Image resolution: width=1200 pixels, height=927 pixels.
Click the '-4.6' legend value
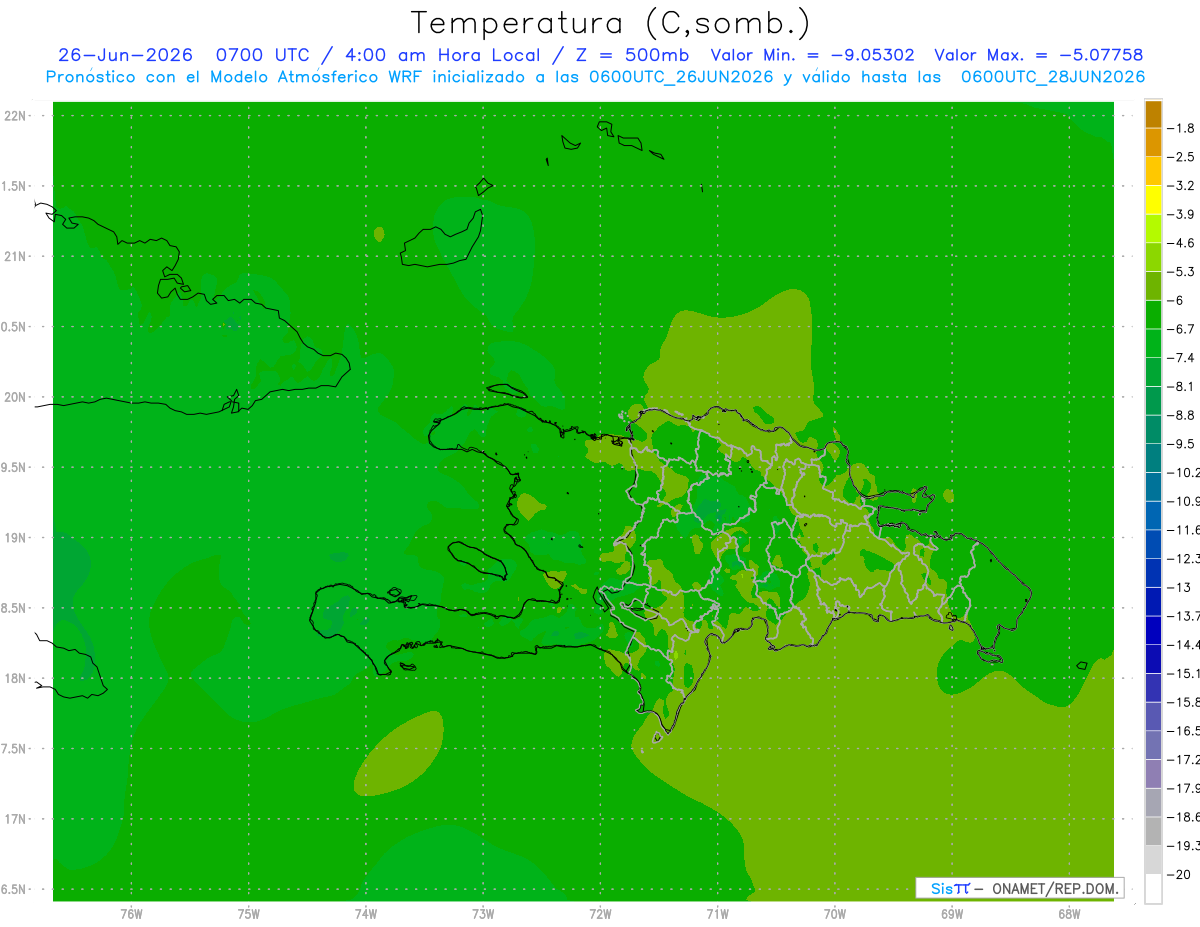[1183, 243]
